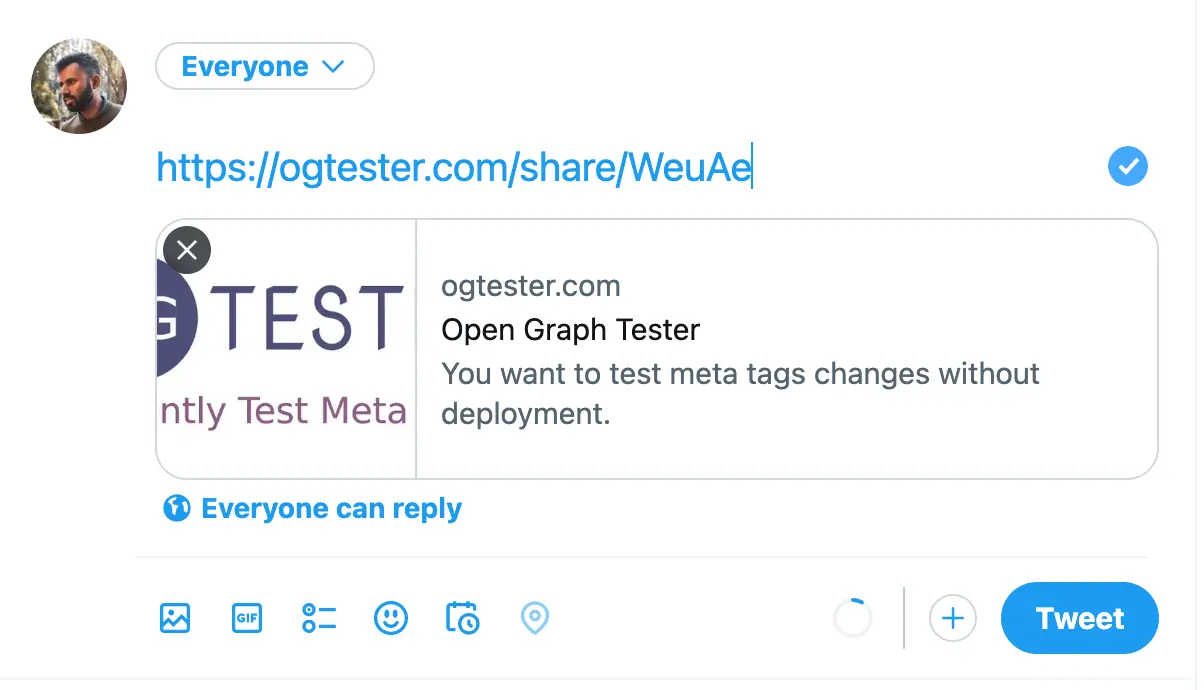Schedule the tweet with the calendar icon
1204x690 pixels.
(462, 618)
